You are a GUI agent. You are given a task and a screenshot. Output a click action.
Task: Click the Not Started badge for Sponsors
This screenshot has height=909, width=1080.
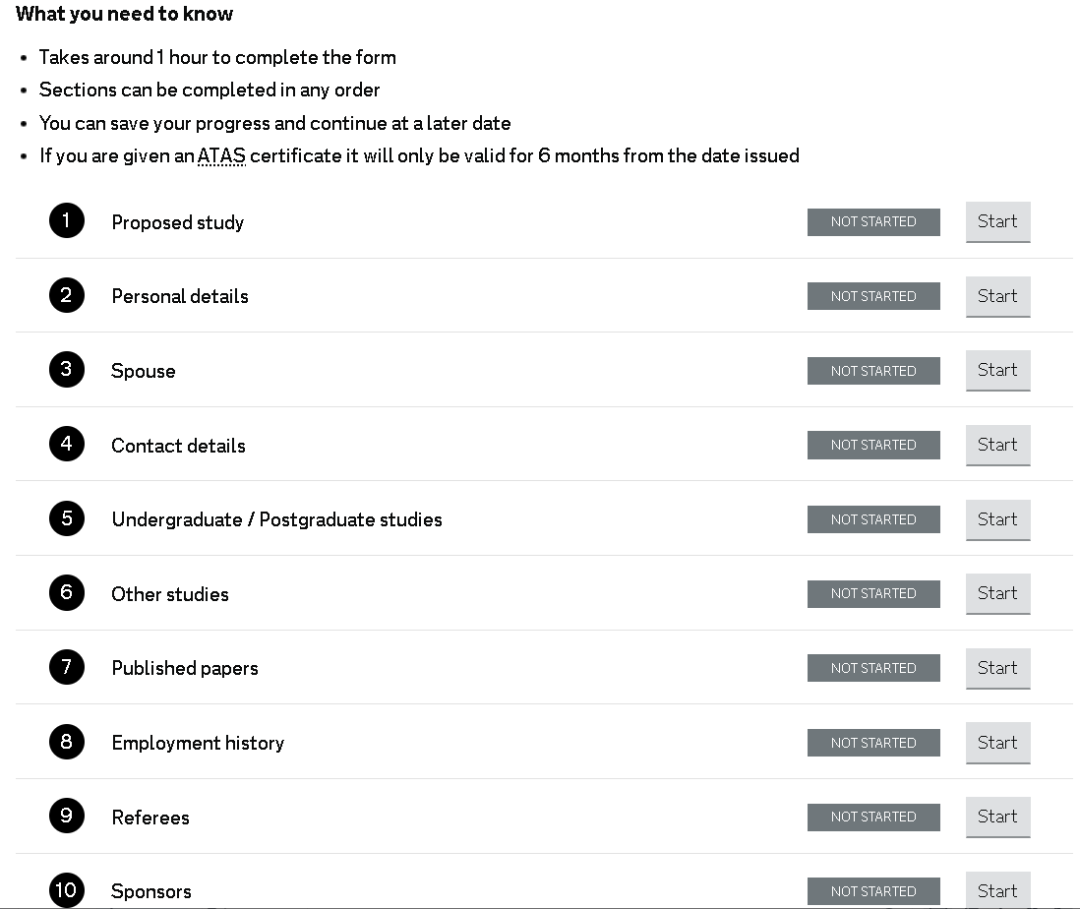873,890
